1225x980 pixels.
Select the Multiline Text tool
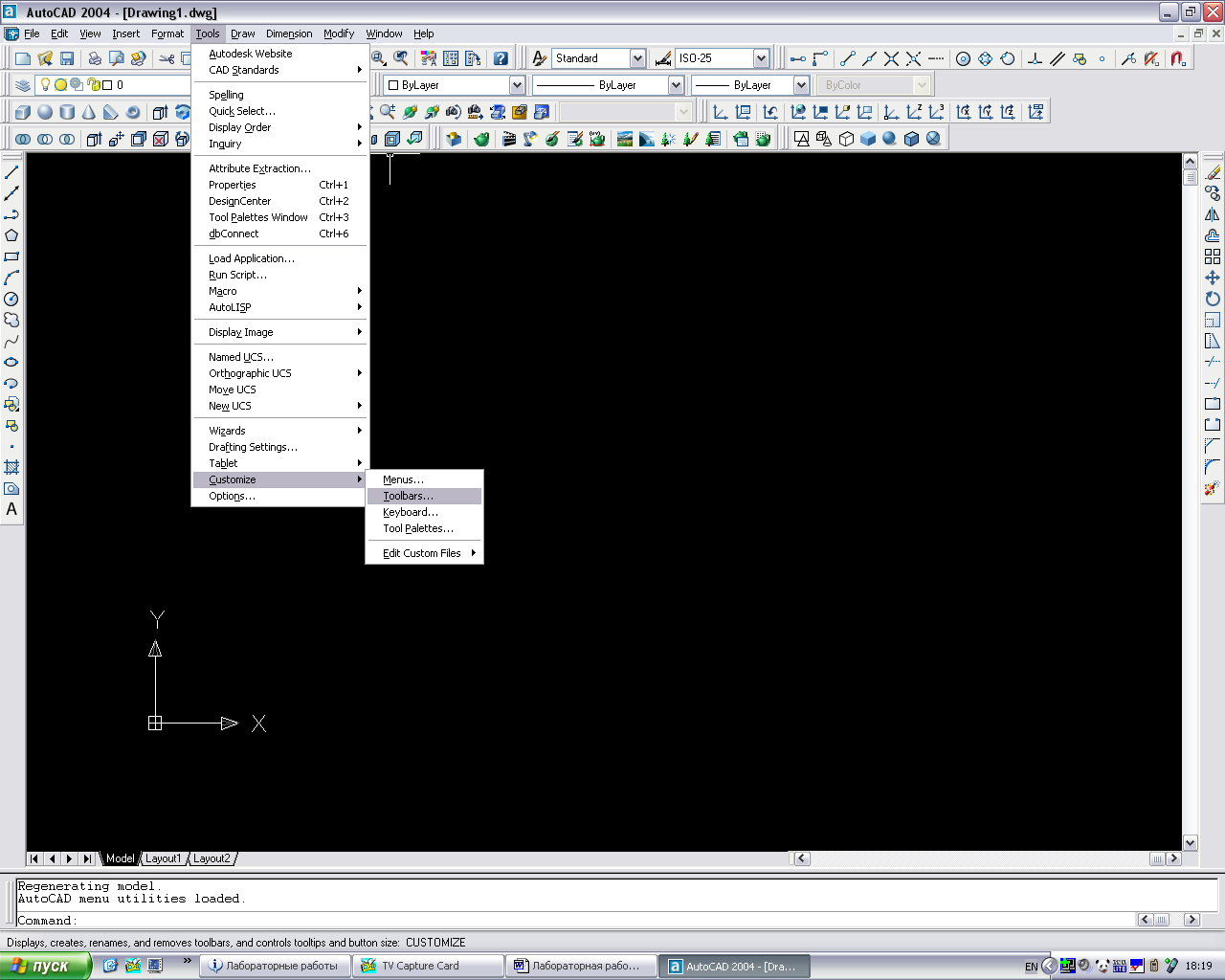click(11, 509)
